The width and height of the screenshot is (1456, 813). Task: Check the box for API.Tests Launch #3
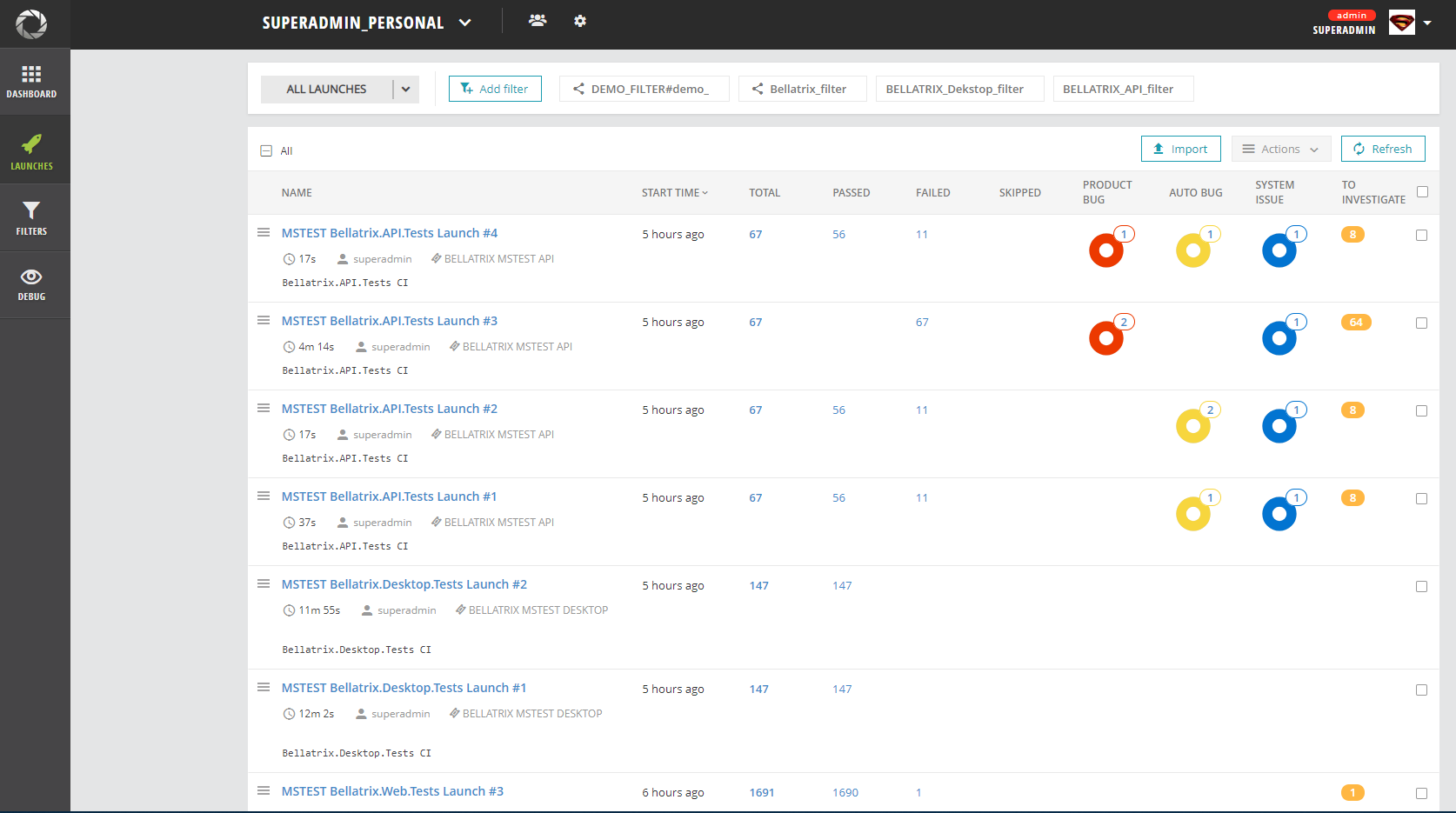(1421, 323)
